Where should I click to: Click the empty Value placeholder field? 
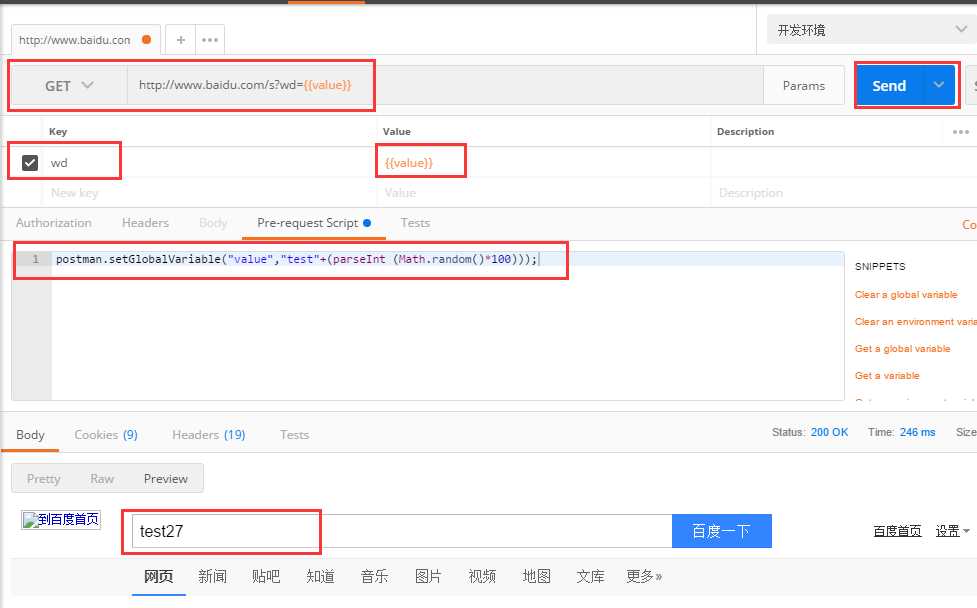tap(543, 193)
